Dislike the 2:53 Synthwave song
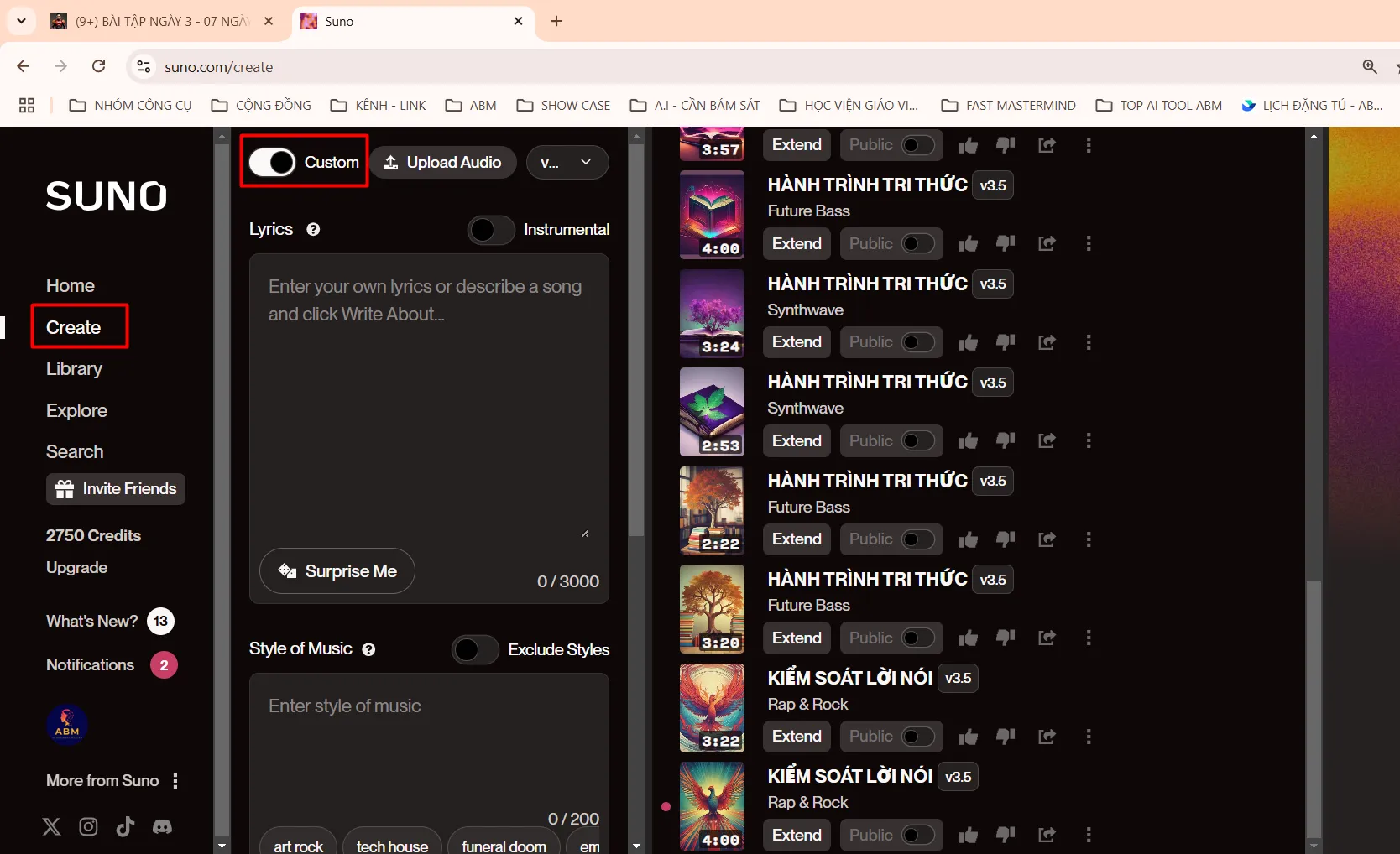 1006,440
